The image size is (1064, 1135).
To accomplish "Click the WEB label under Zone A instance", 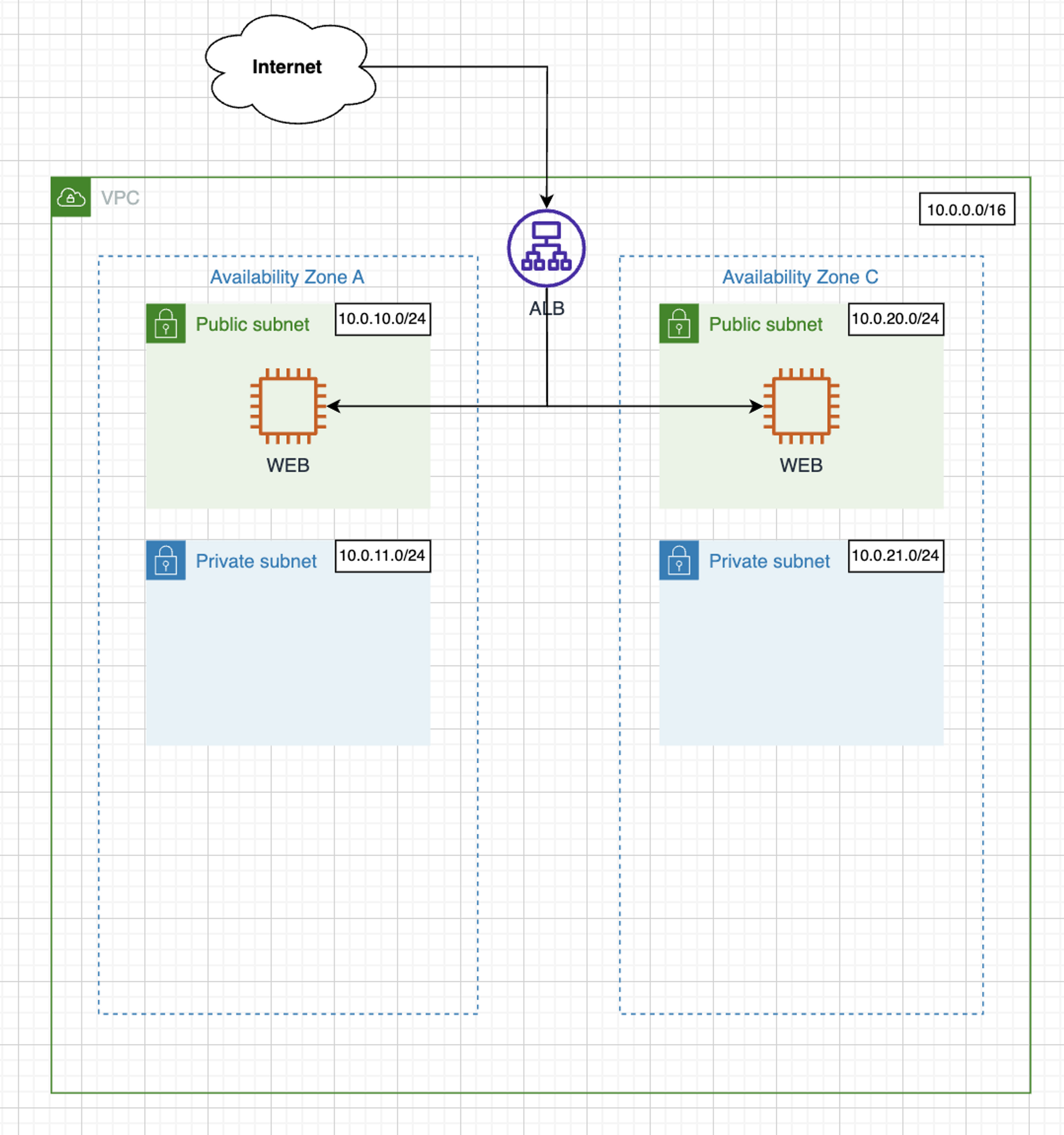I will pyautogui.click(x=288, y=465).
